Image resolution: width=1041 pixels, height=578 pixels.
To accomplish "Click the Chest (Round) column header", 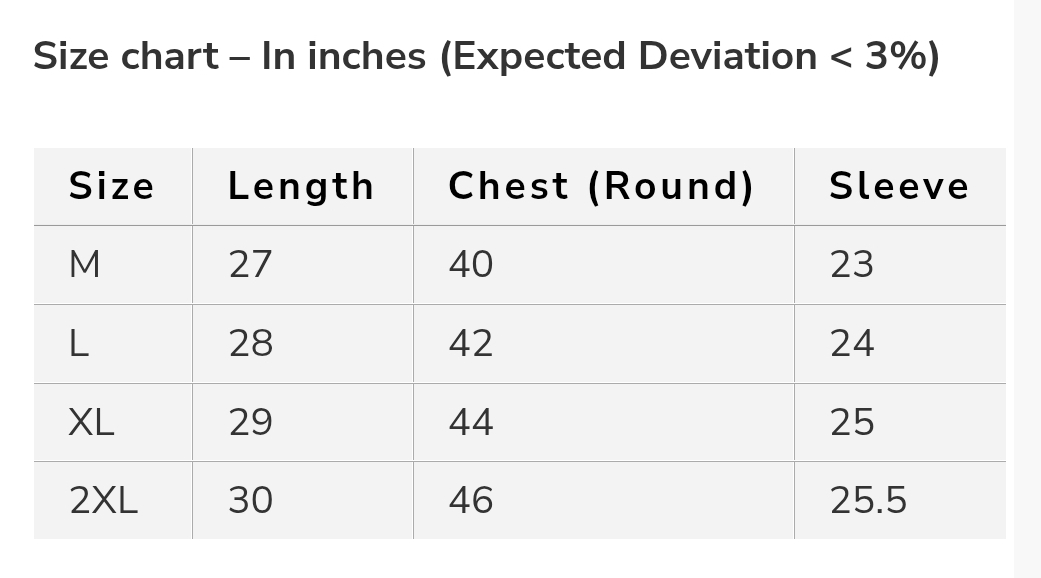I will point(601,187).
